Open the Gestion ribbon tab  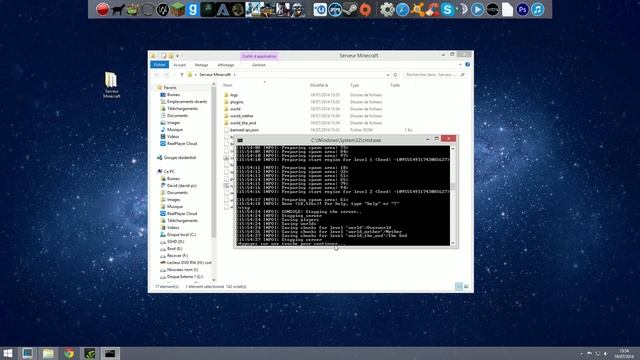tap(259, 65)
